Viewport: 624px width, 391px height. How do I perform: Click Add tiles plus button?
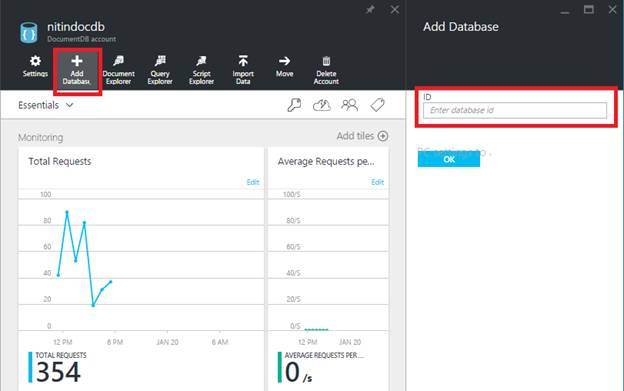tap(382, 136)
